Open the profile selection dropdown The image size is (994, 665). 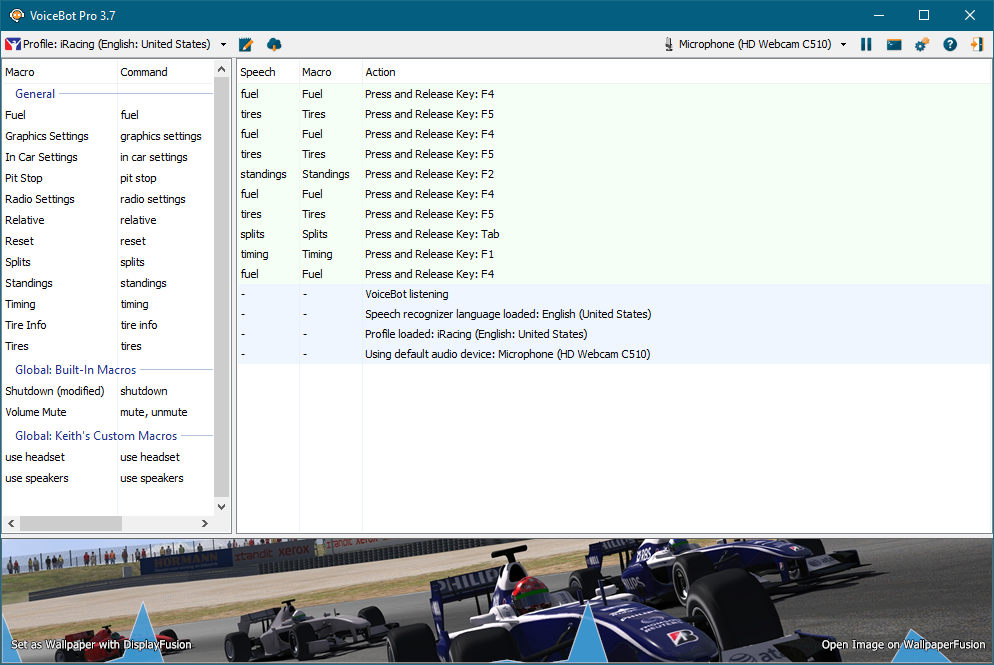223,45
